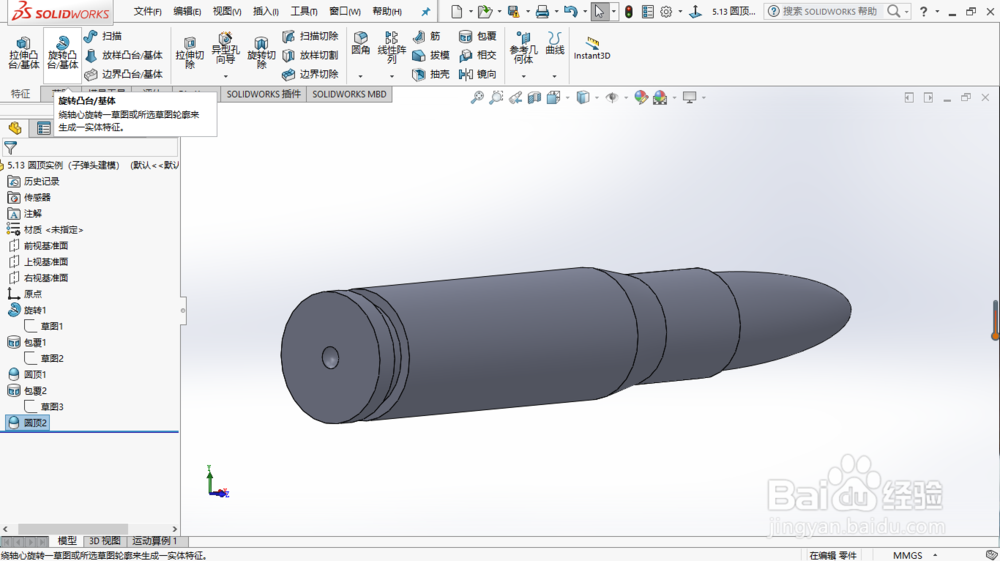Click the Section View icon
This screenshot has width=1000, height=561.
(x=534, y=98)
